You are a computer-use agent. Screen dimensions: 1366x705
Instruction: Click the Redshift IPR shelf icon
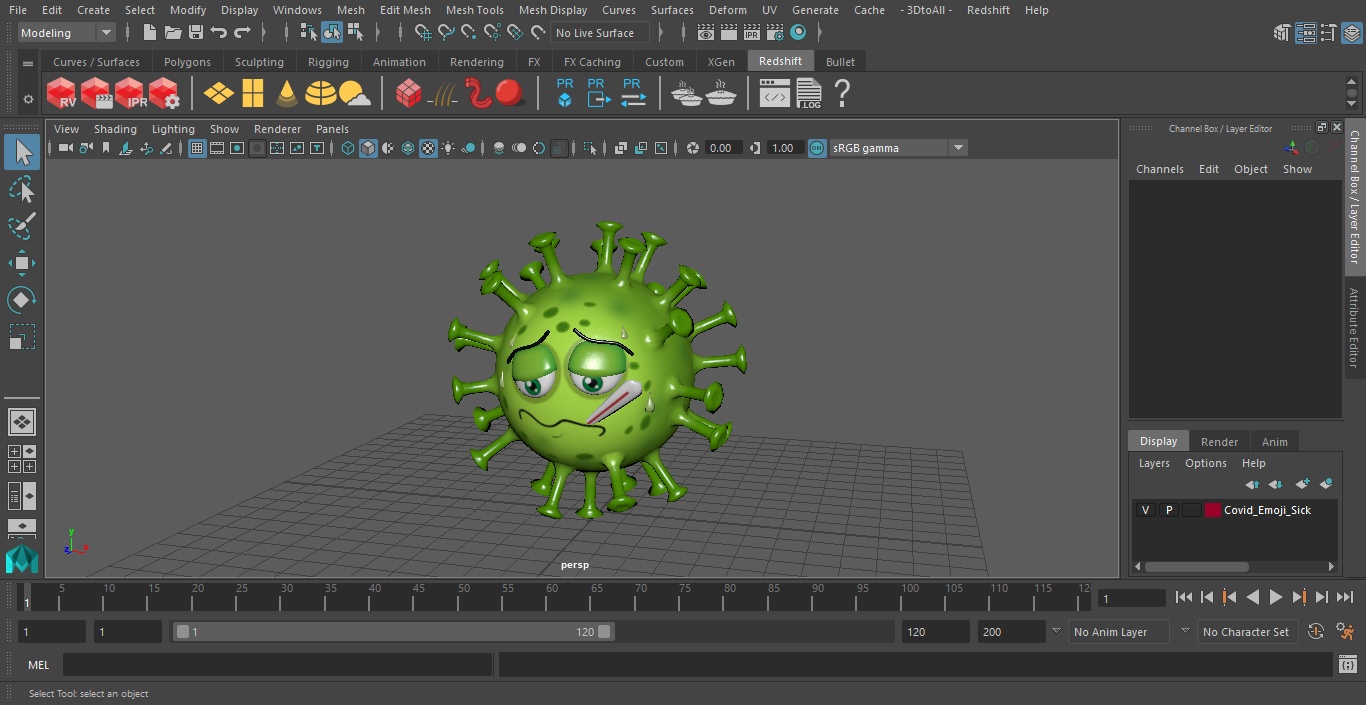[130, 94]
